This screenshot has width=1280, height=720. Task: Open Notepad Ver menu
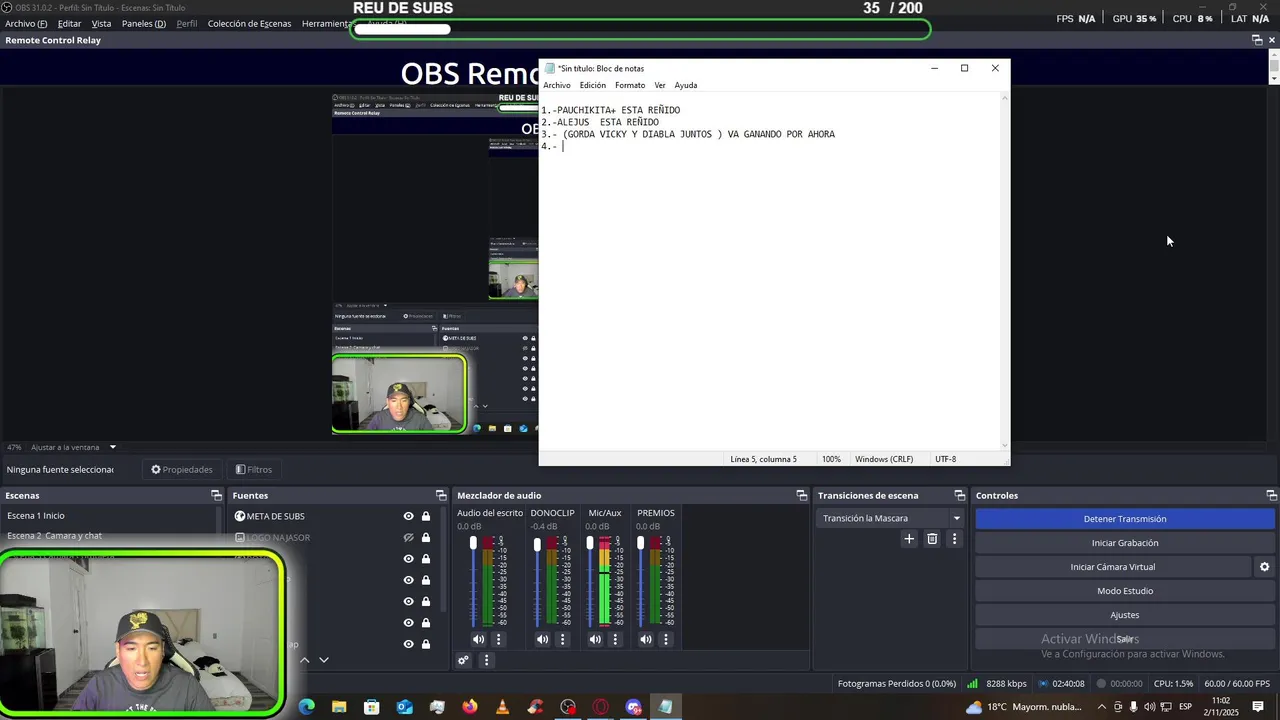pos(660,85)
